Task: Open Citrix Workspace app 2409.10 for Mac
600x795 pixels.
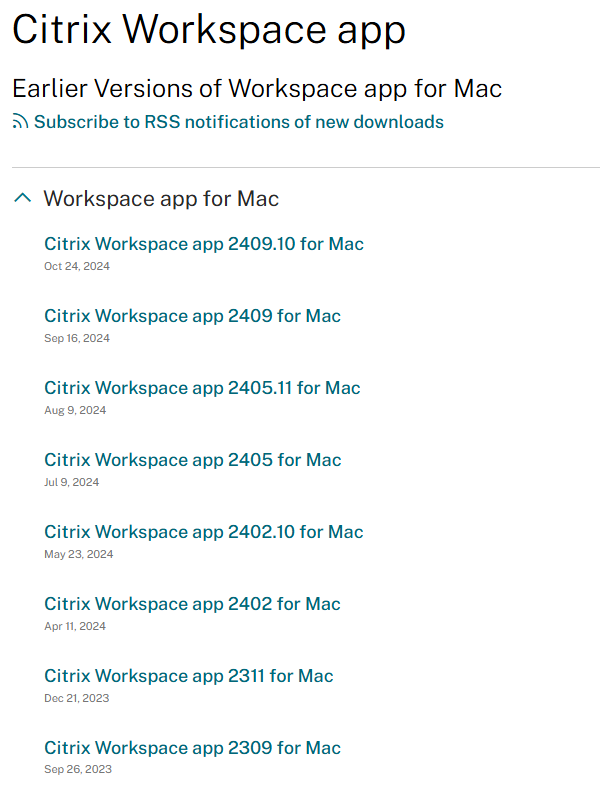Action: pos(204,244)
